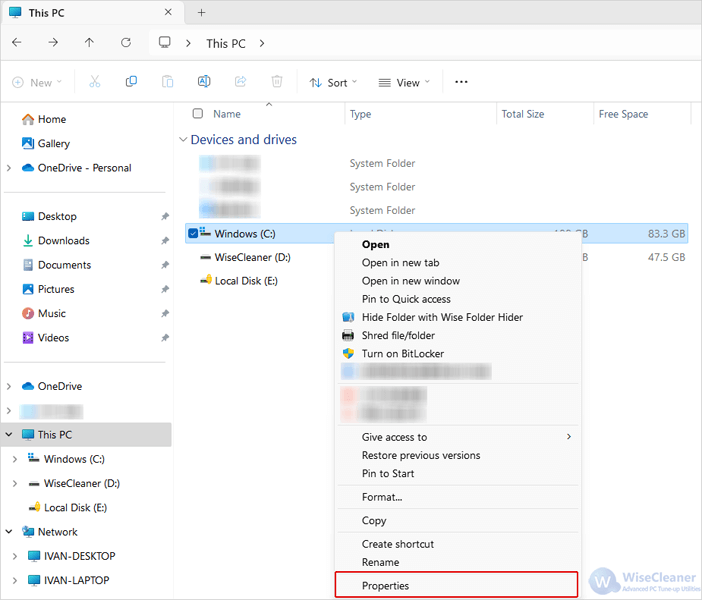Close the This PC tab

168,12
